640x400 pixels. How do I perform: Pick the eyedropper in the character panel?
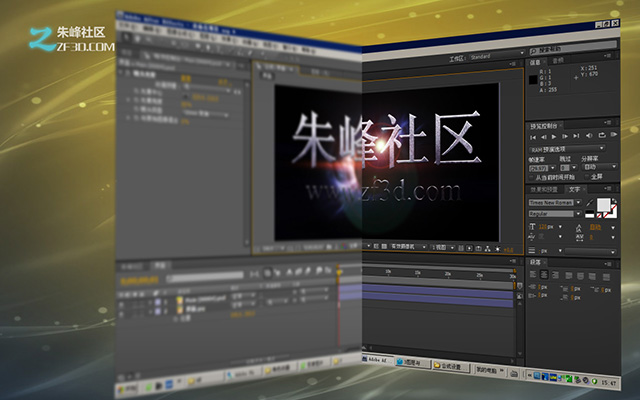[x=590, y=202]
